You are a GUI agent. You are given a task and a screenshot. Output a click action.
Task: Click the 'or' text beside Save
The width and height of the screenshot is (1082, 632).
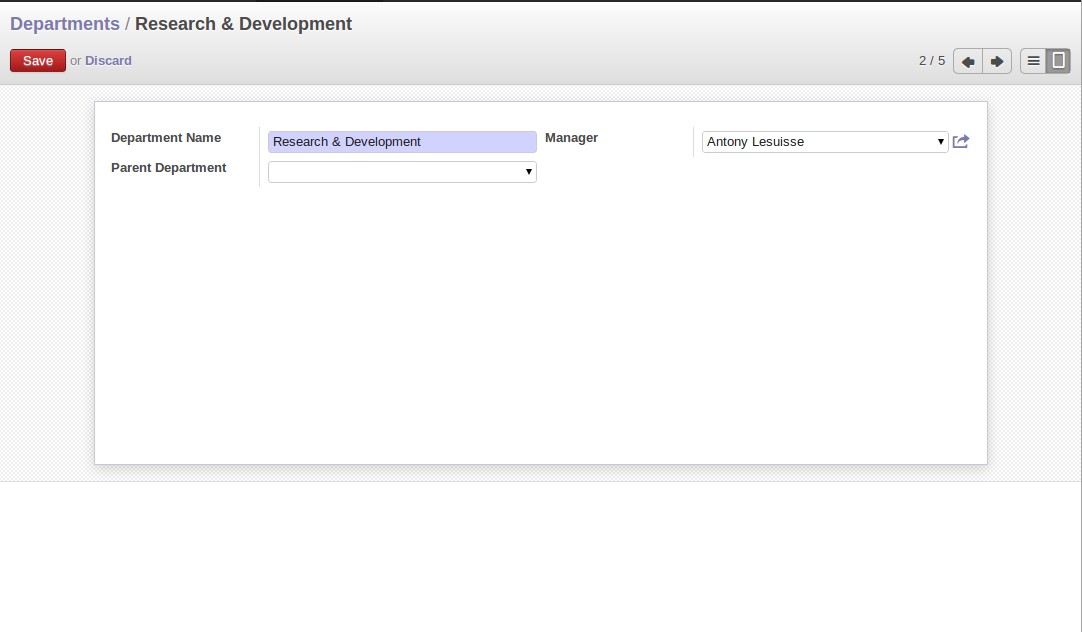tap(76, 61)
